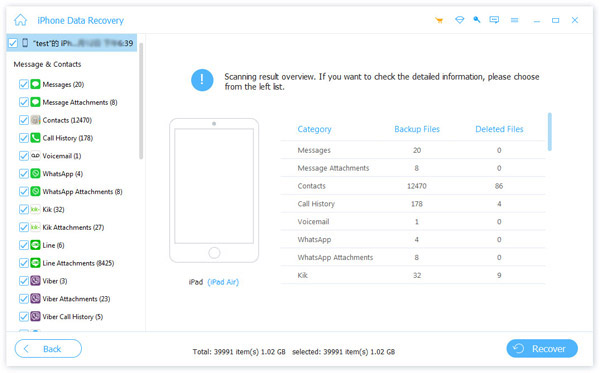600x373 pixels.
Task: Open the key registration icon
Action: coord(476,20)
